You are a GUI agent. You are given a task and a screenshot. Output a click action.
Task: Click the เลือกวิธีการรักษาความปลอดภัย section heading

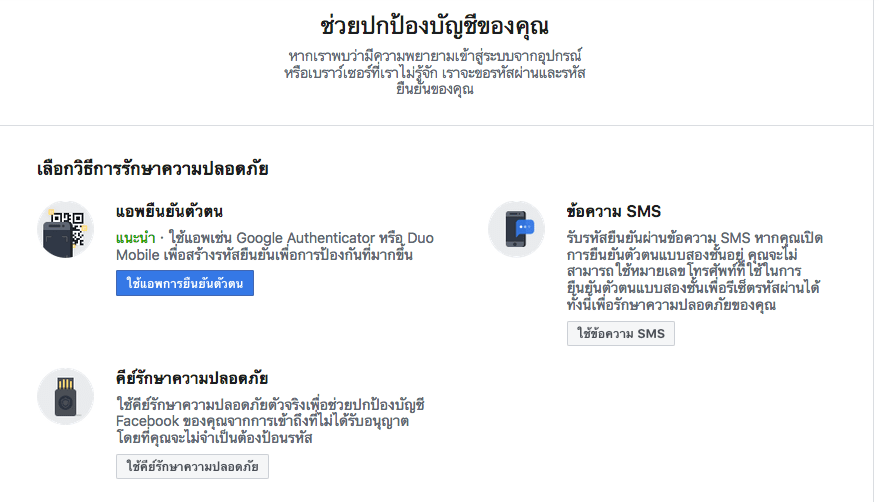point(152,168)
